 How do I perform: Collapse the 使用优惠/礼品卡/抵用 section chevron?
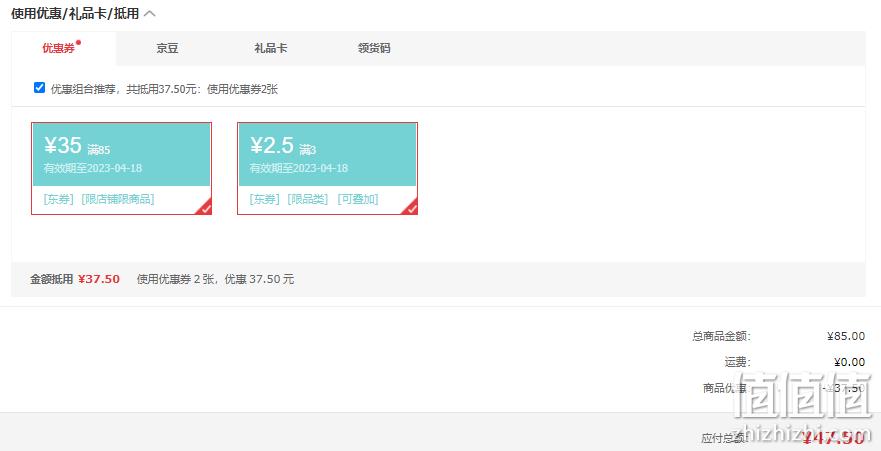pos(149,14)
